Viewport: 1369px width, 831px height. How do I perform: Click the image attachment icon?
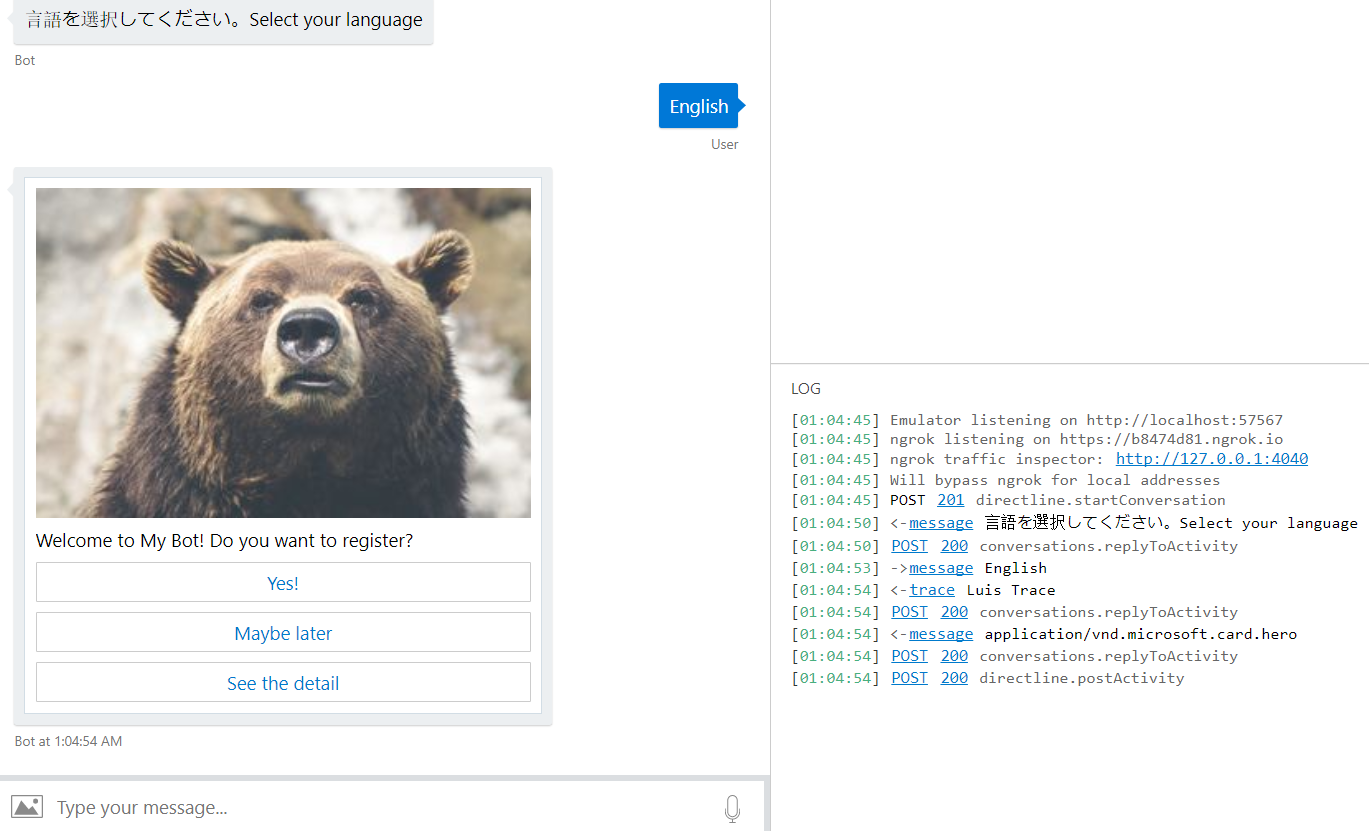[x=26, y=806]
